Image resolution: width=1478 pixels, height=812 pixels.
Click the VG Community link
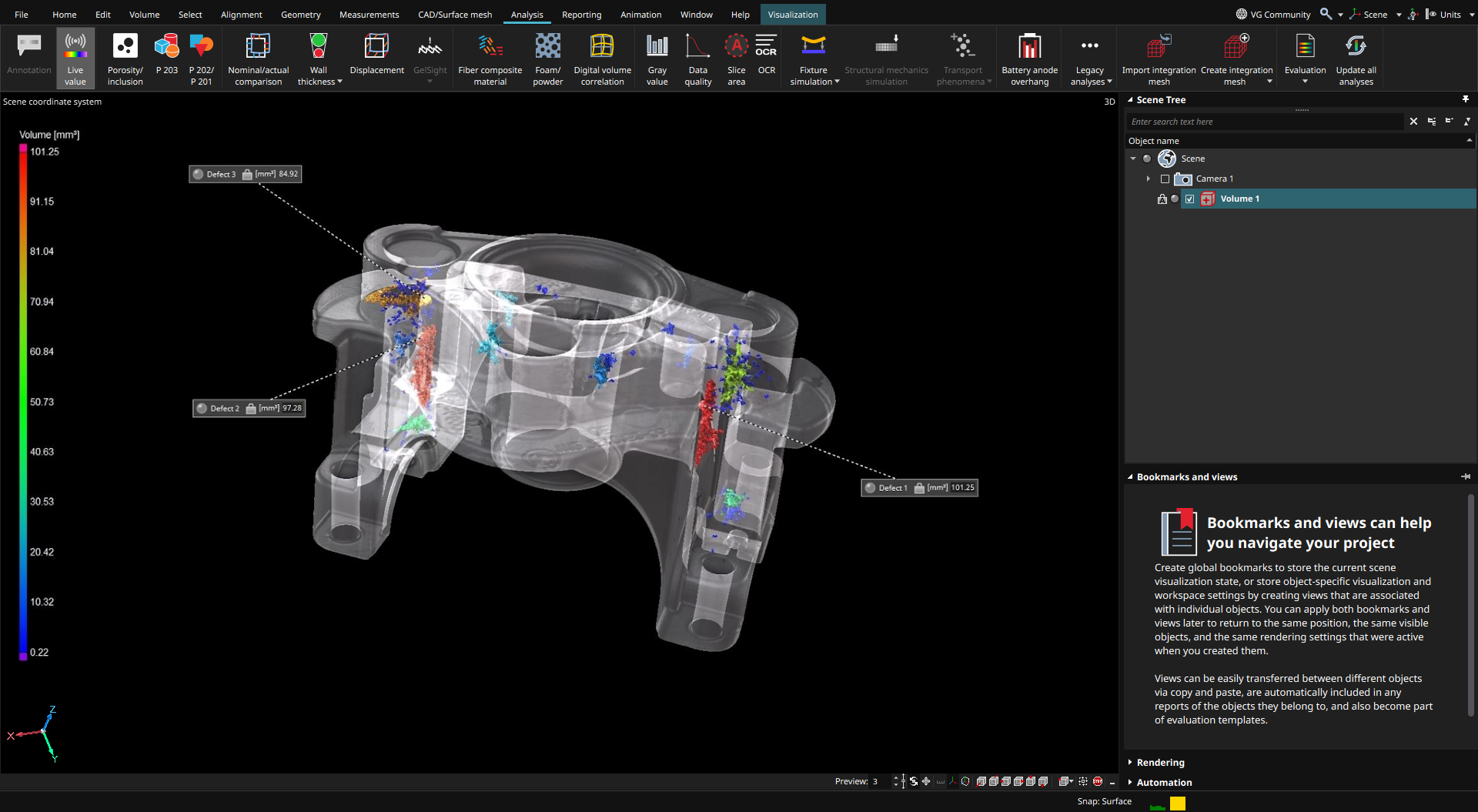tap(1273, 15)
